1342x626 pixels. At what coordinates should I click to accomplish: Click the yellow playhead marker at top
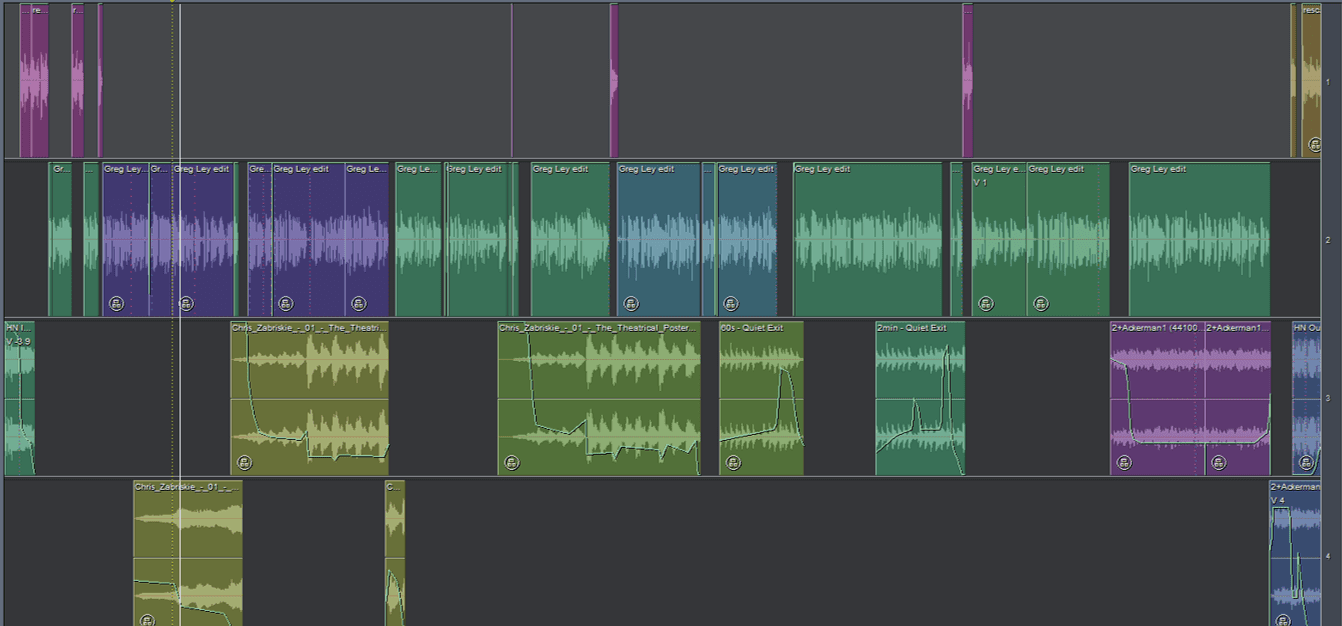coord(173,2)
